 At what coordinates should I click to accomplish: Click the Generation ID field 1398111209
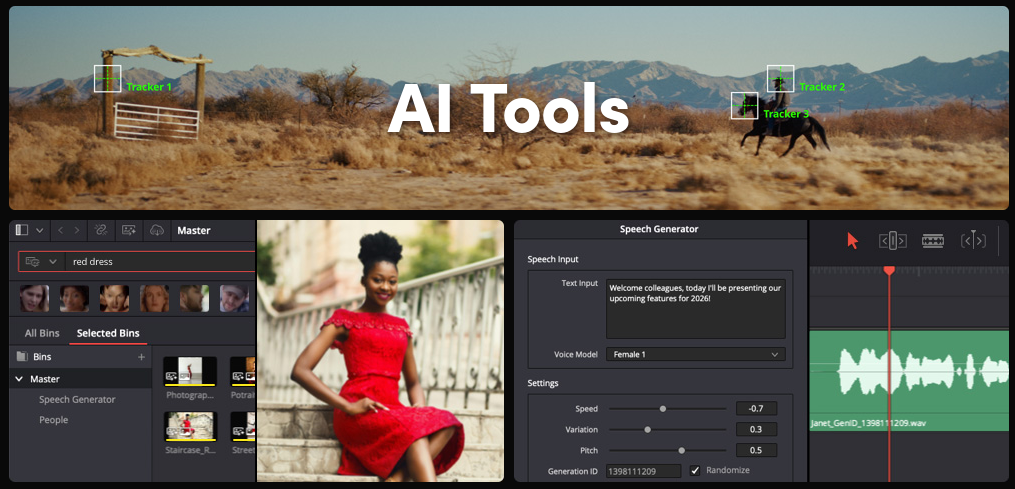pyautogui.click(x=643, y=471)
